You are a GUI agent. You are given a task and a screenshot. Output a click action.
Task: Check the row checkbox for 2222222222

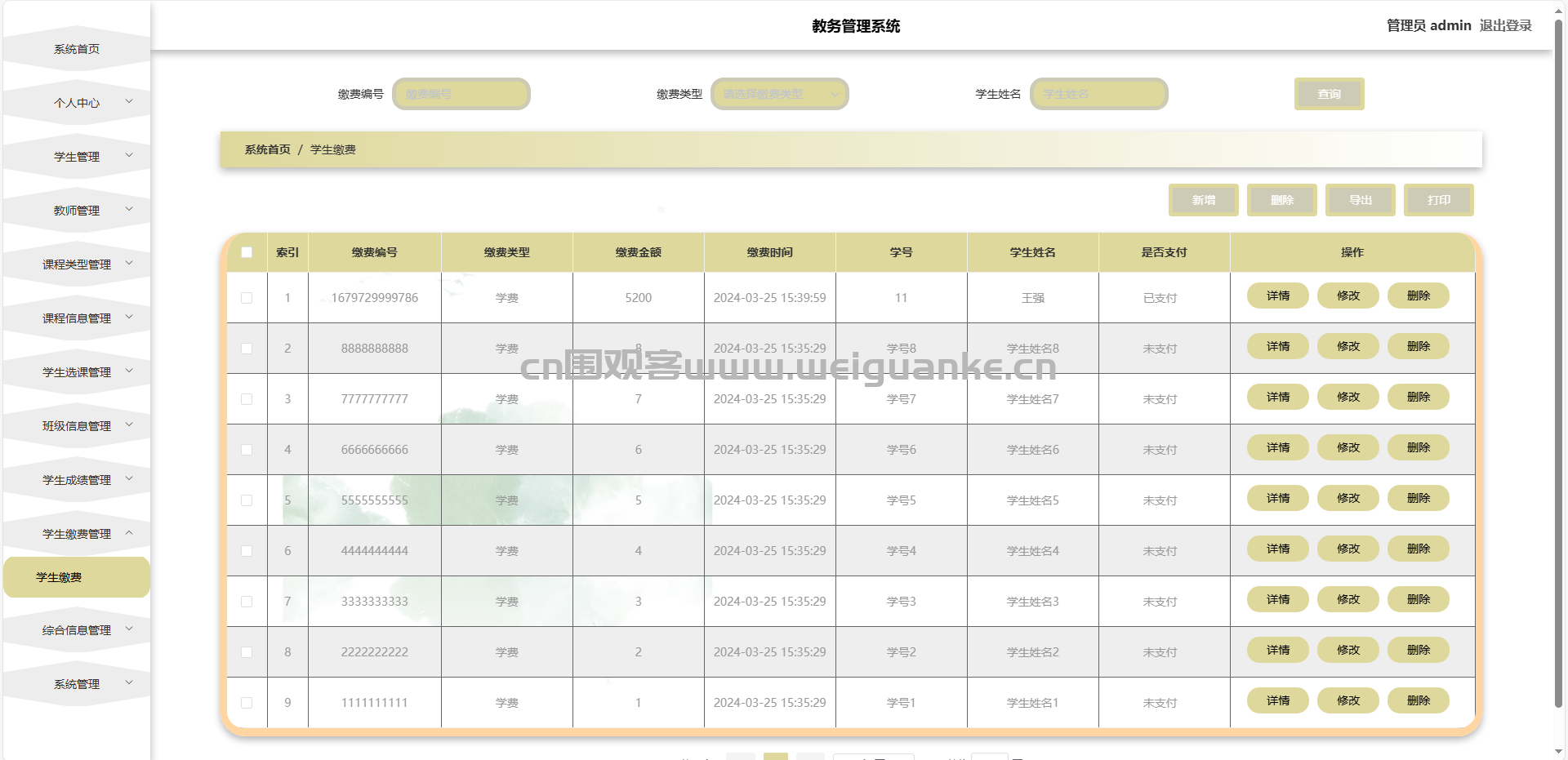click(247, 652)
